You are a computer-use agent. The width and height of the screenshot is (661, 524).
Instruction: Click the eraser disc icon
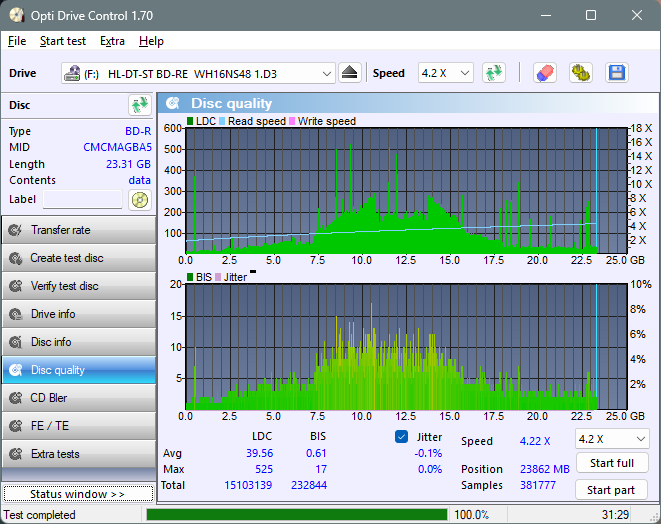(545, 73)
